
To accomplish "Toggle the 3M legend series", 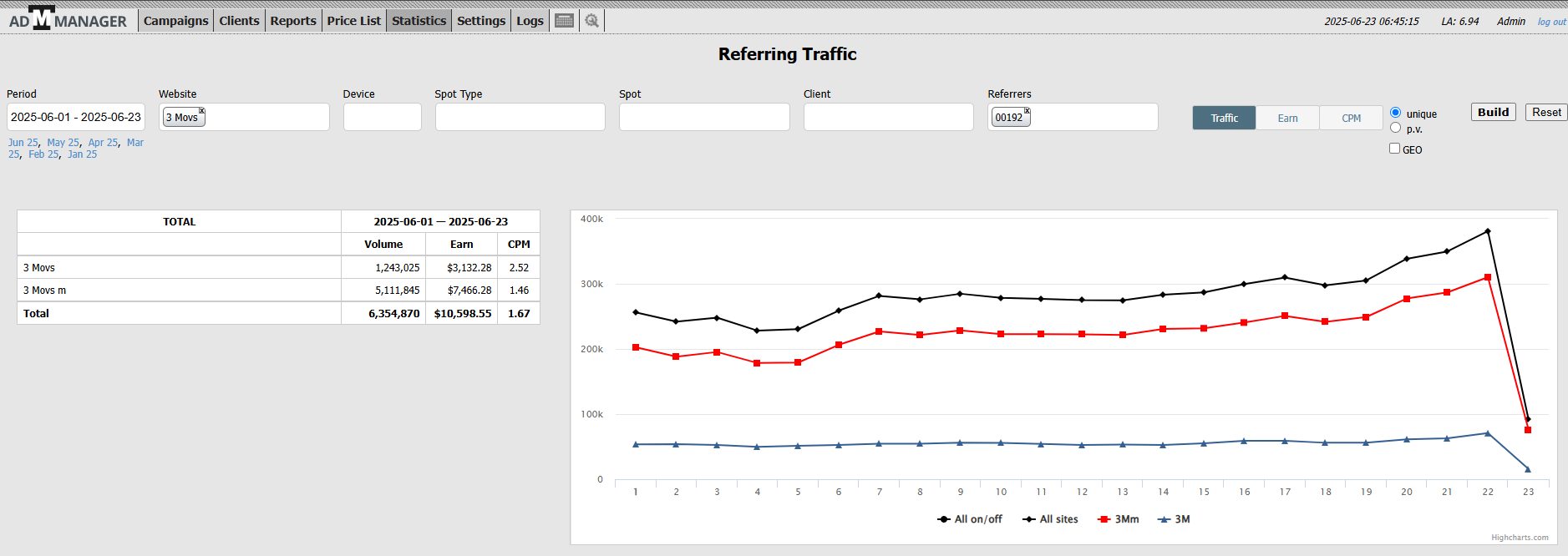I will click(x=1174, y=519).
